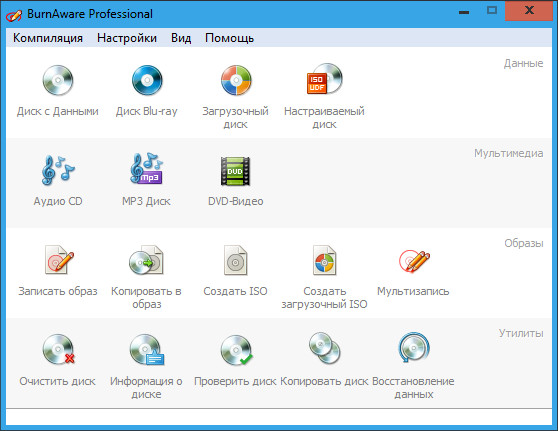Click the Данные section label
The image size is (558, 431).
(523, 63)
